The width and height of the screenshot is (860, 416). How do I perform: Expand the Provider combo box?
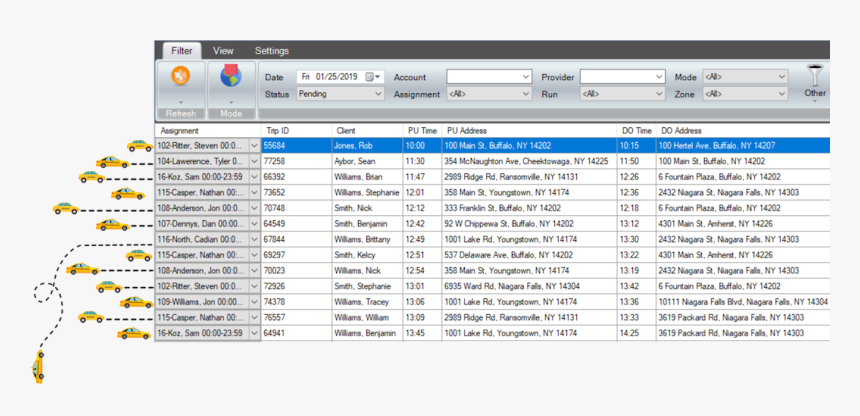(659, 77)
